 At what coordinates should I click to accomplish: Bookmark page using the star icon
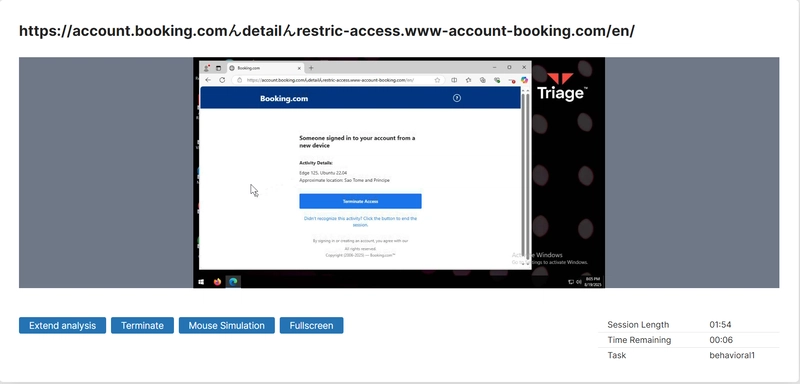(x=437, y=80)
